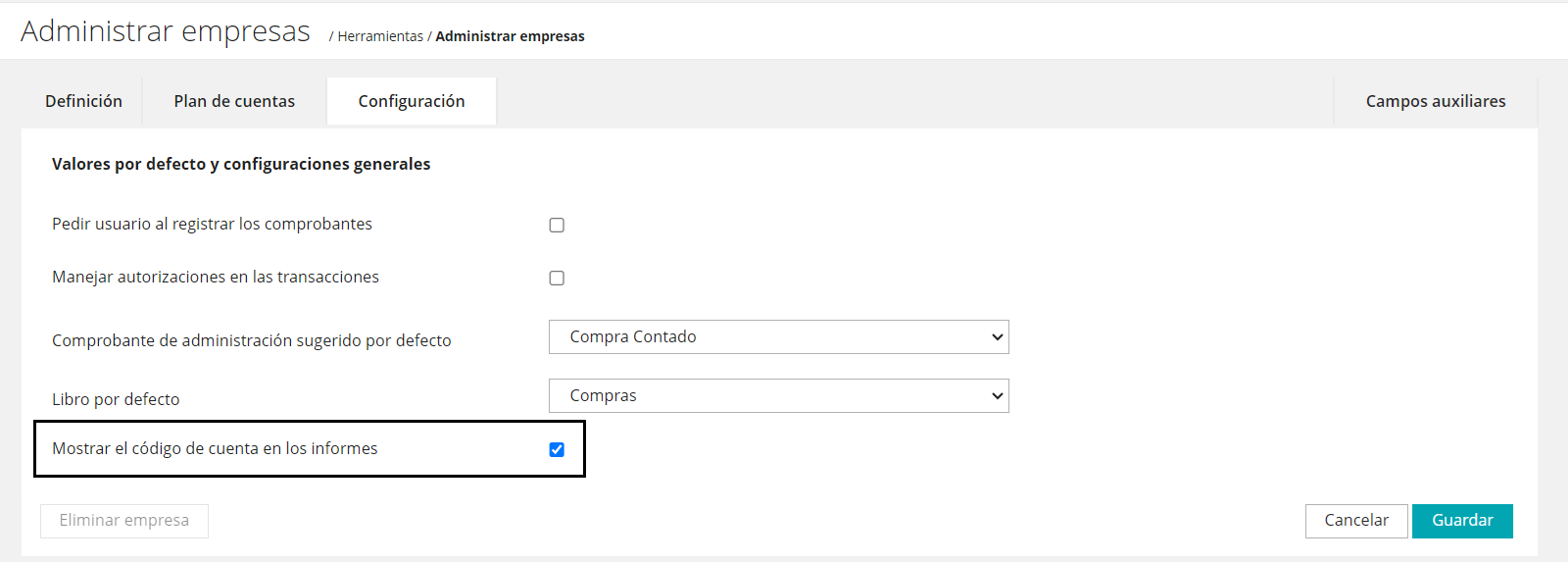Click the Administrar empresas page title
This screenshot has width=1568, height=562.
[x=166, y=31]
